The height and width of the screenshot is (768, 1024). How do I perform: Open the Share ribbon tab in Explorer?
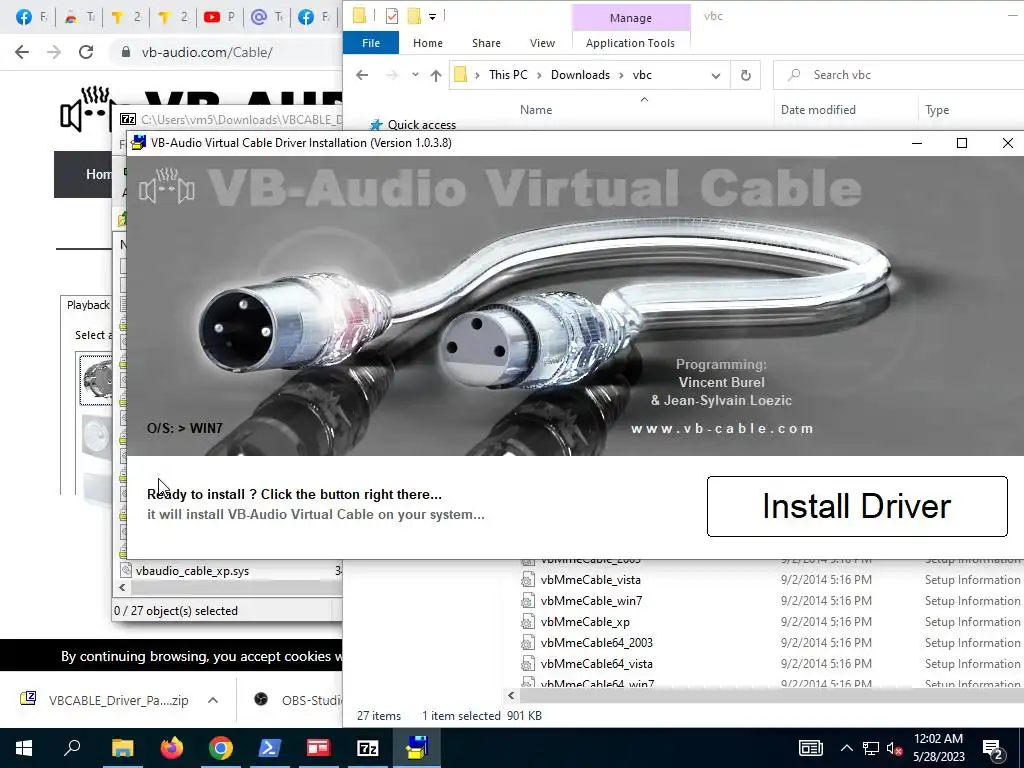click(487, 43)
